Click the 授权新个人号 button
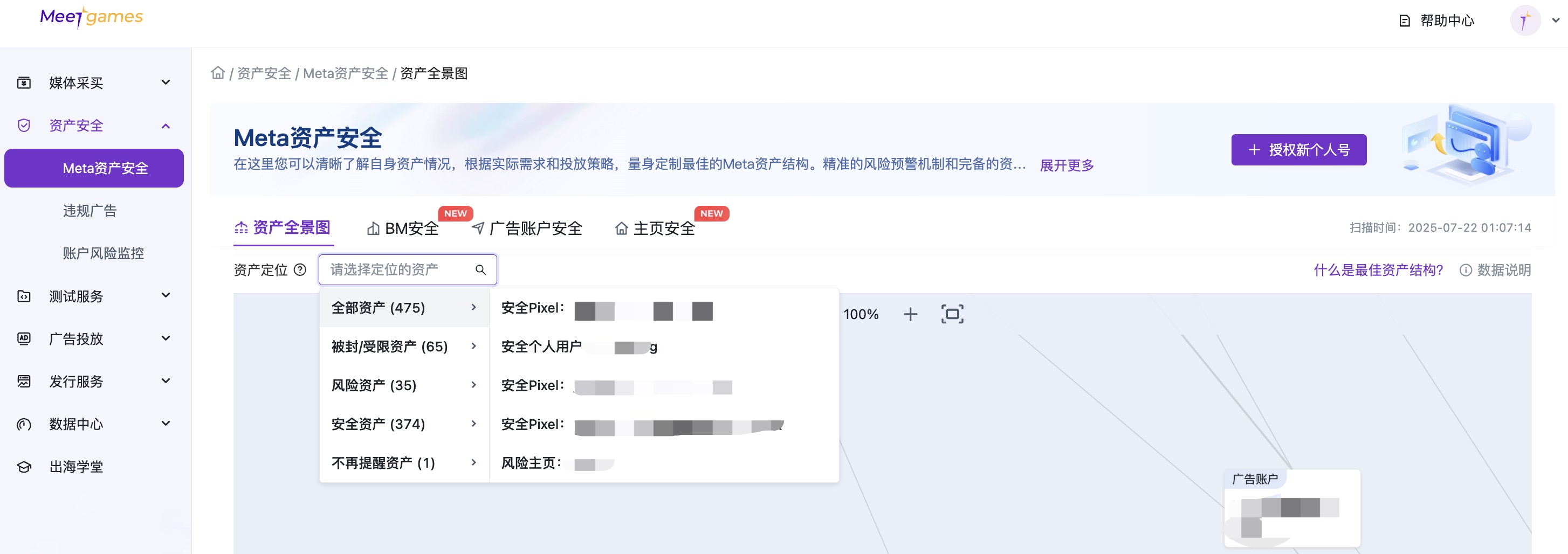Screen dimensions: 1568x554 coord(1298,150)
